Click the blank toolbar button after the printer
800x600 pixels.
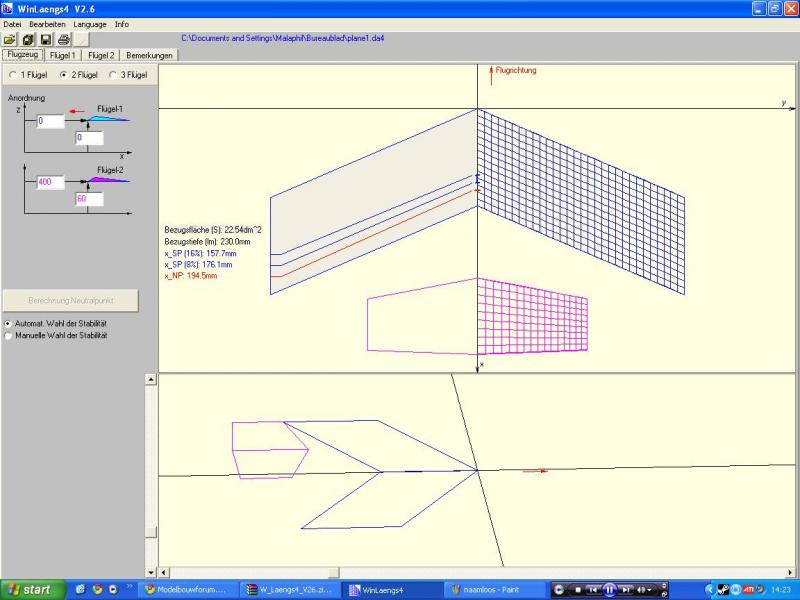(x=81, y=39)
